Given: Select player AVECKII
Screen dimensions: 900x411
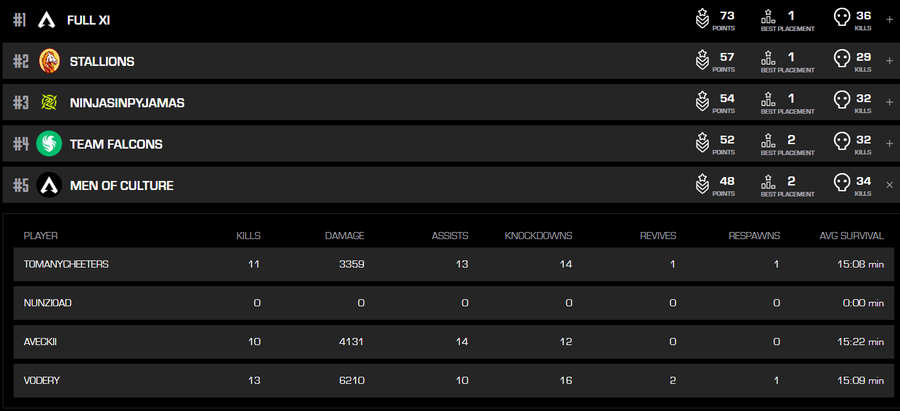Looking at the screenshot, I should [453, 342].
